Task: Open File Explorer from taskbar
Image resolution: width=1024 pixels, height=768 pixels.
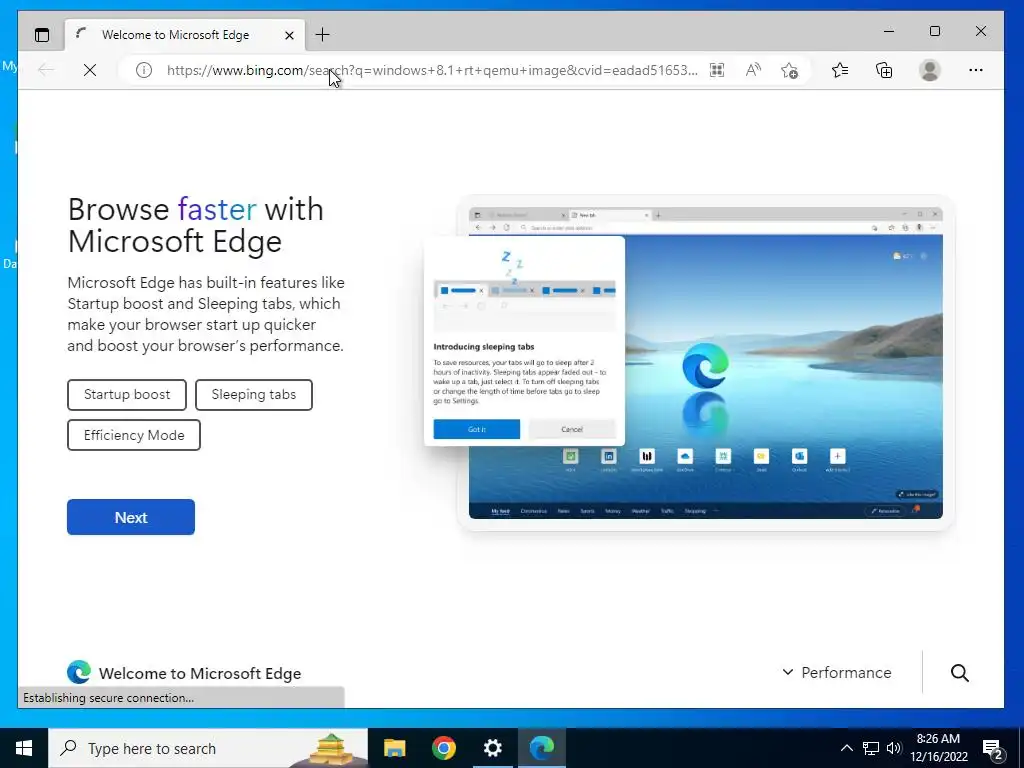Action: [x=394, y=748]
